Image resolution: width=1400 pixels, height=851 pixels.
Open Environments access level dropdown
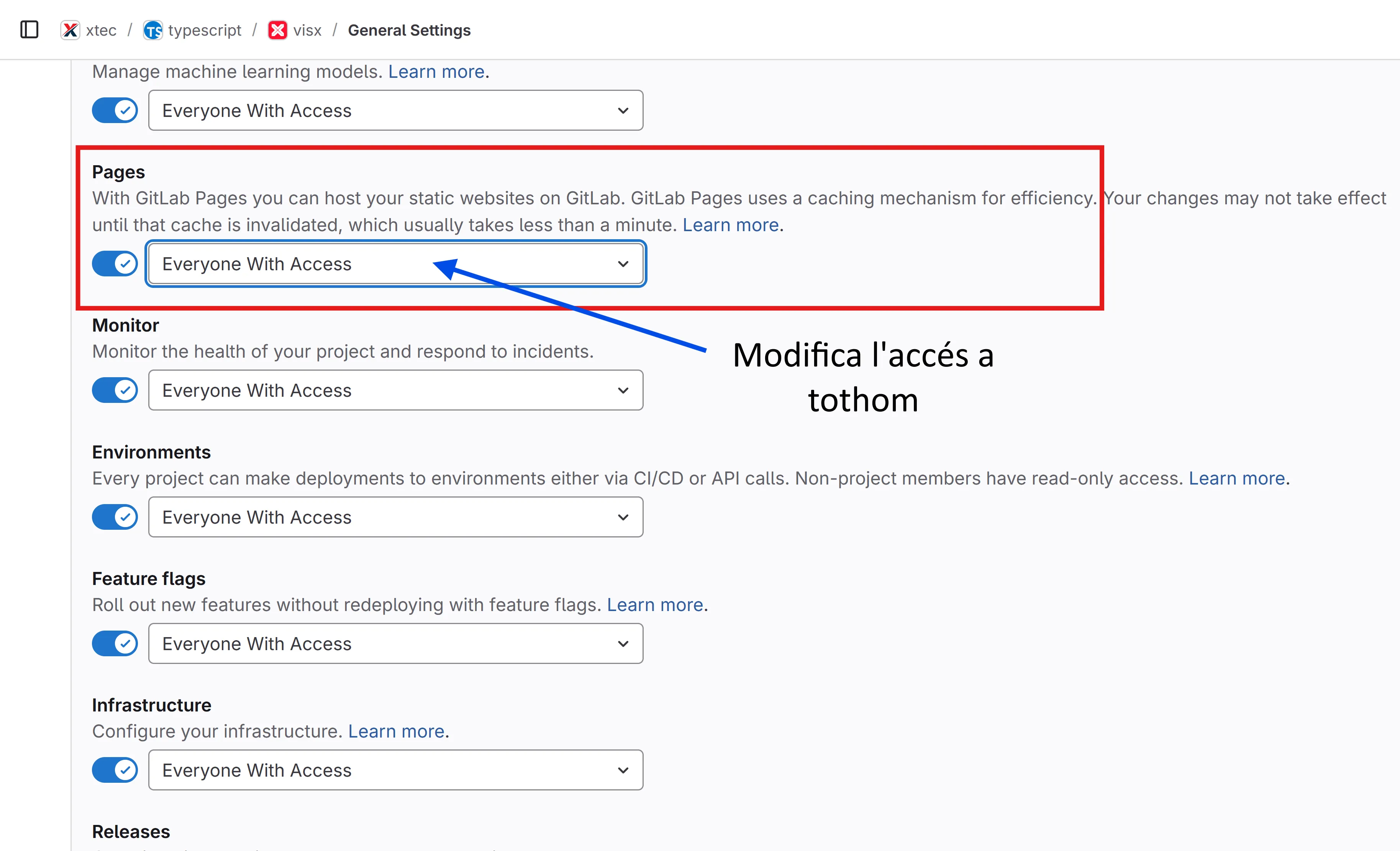pos(395,517)
